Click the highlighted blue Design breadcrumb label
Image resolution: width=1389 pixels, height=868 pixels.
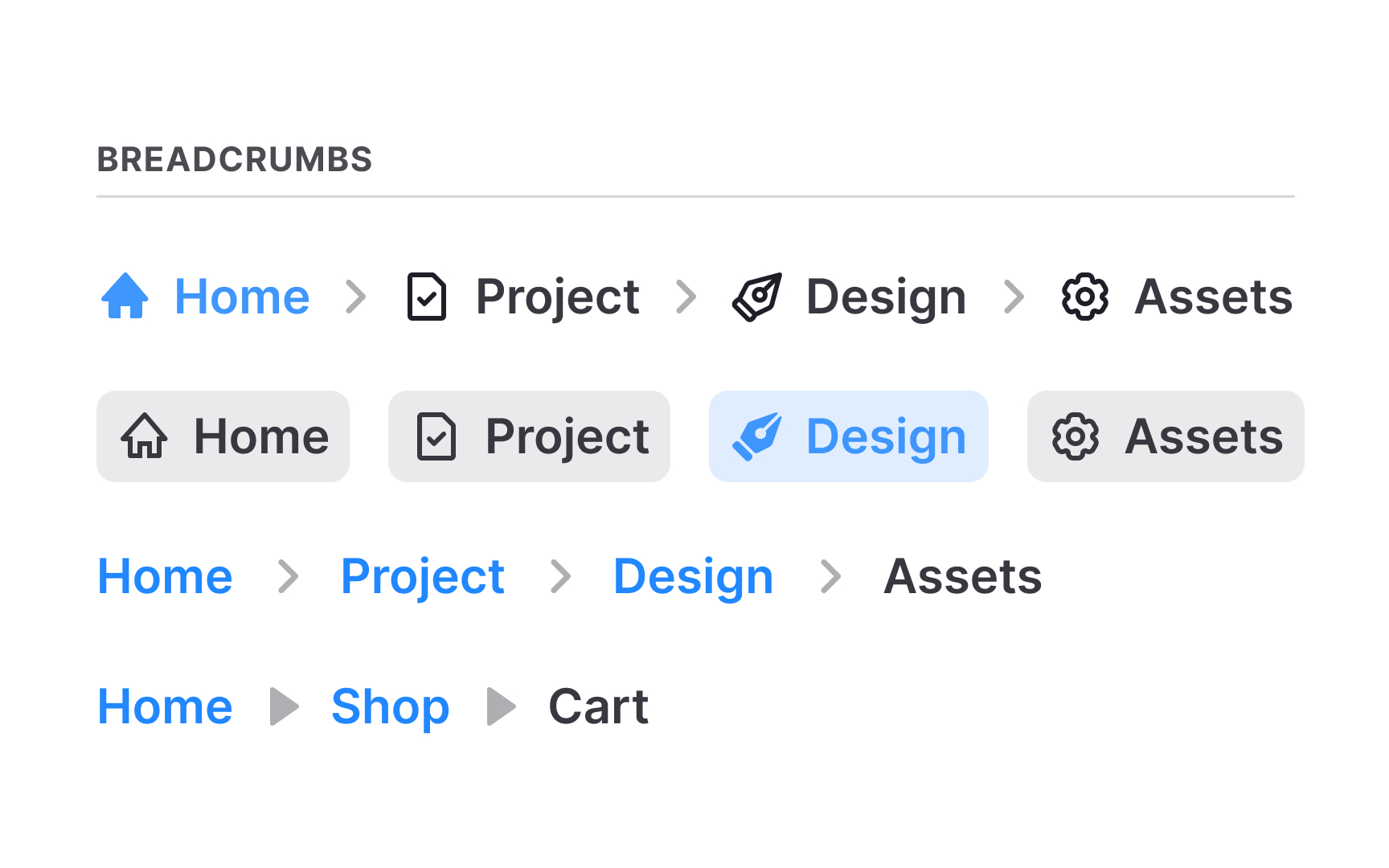pyautogui.click(x=885, y=436)
